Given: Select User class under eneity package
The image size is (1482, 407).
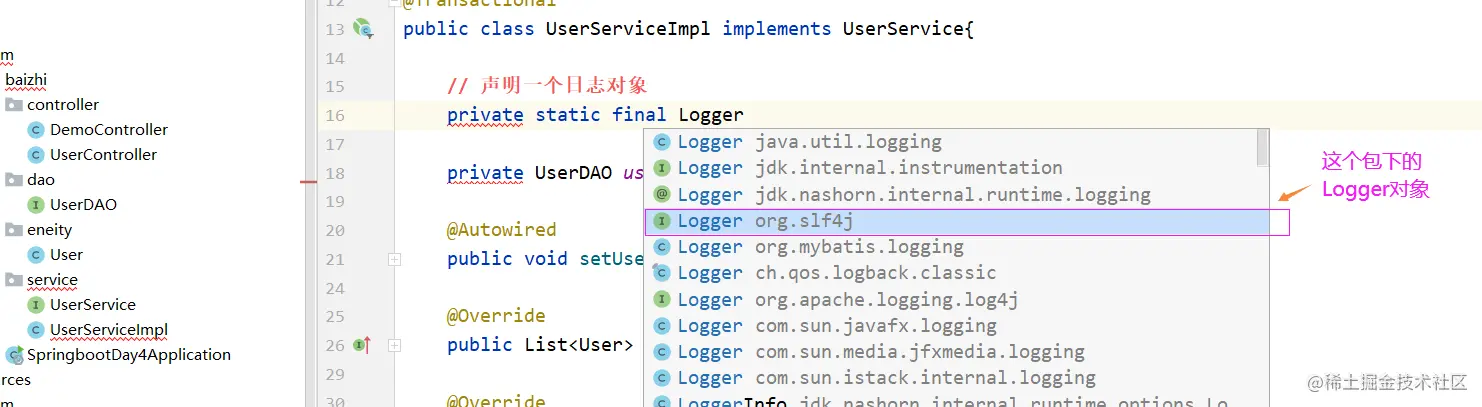Looking at the screenshot, I should point(67,255).
